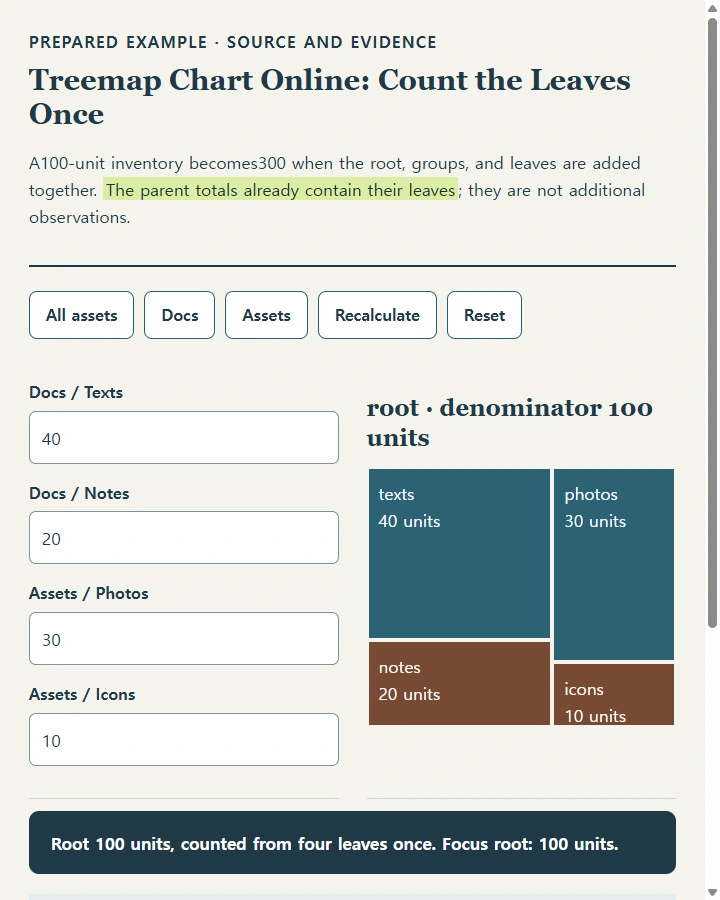The width and height of the screenshot is (720, 900).
Task: Select the icons 10 units treemap tile
Action: pos(614,695)
